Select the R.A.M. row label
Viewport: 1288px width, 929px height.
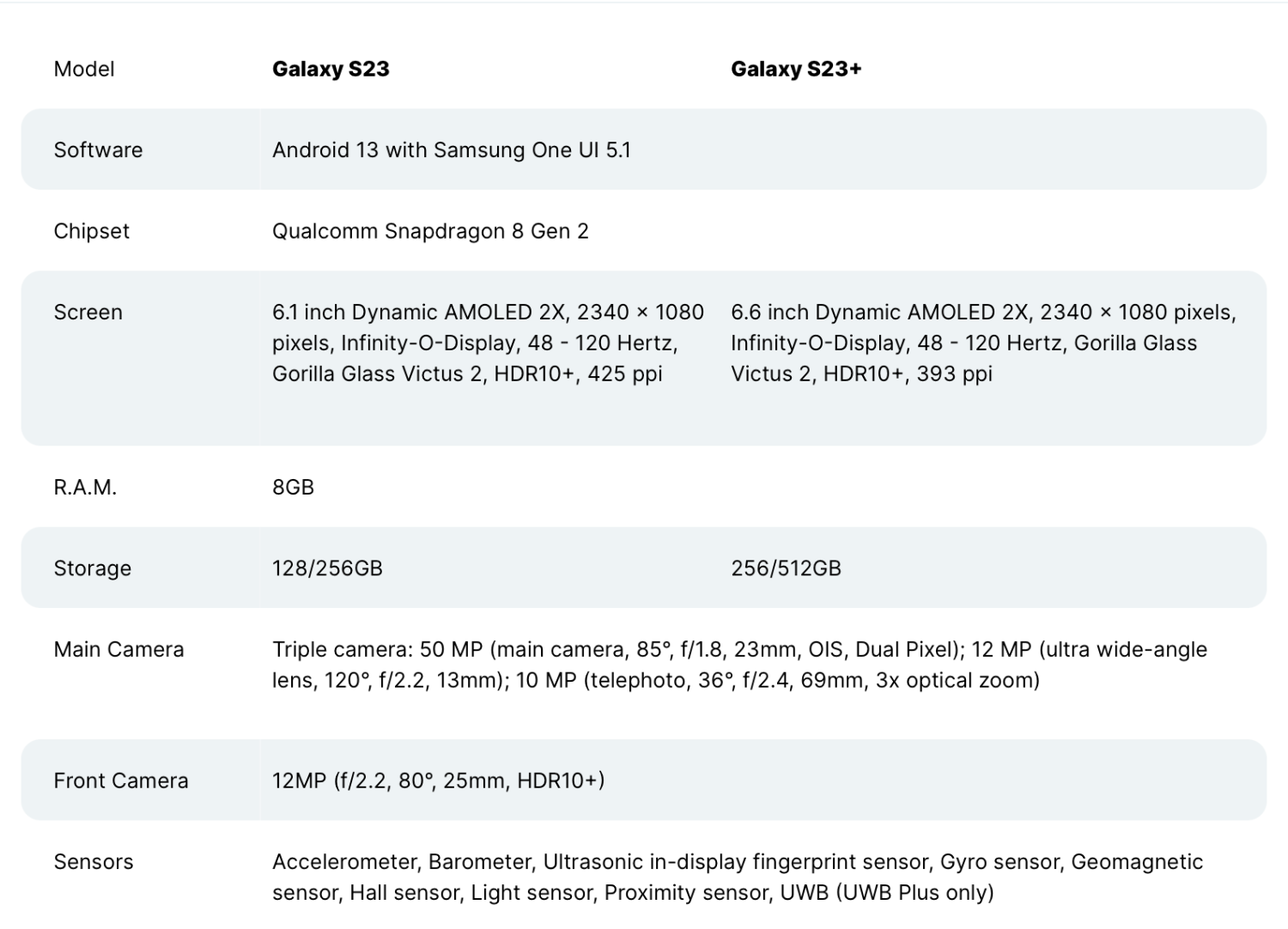point(85,487)
